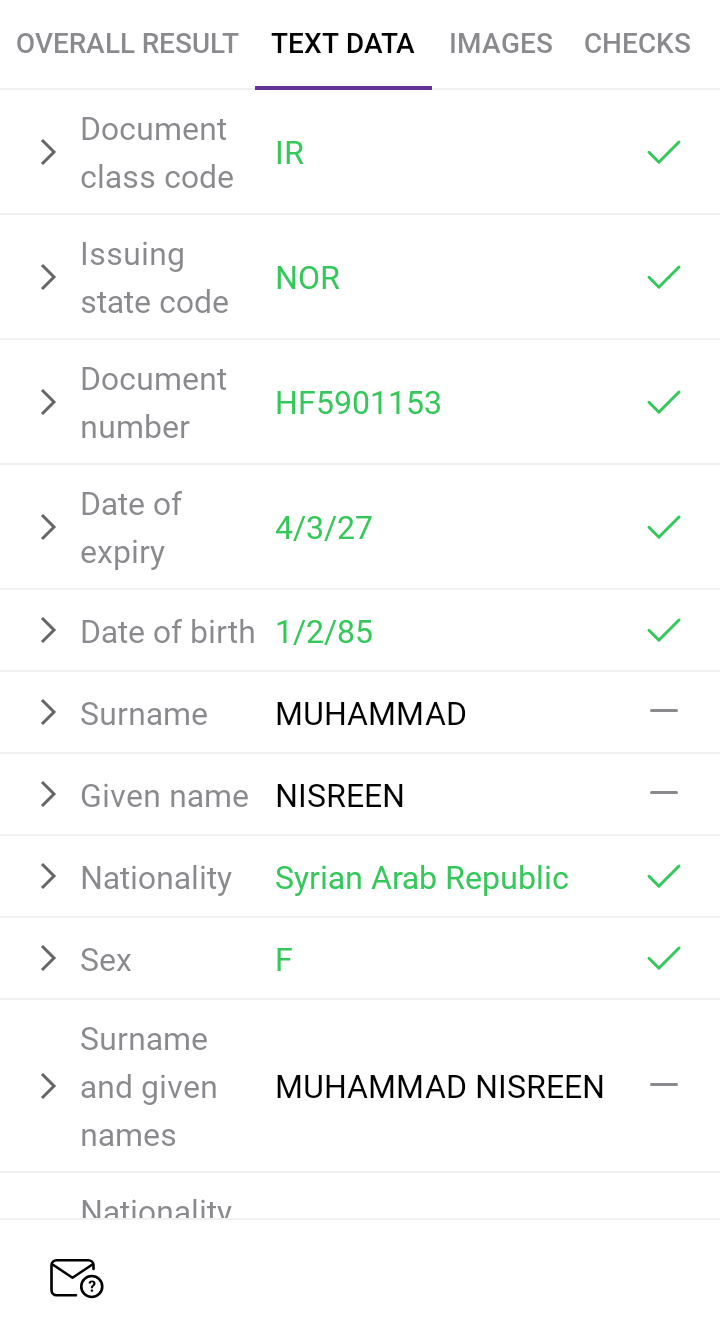This screenshot has height=1324, width=720.
Task: Click green checkmark next to NOR
Action: pos(664,277)
